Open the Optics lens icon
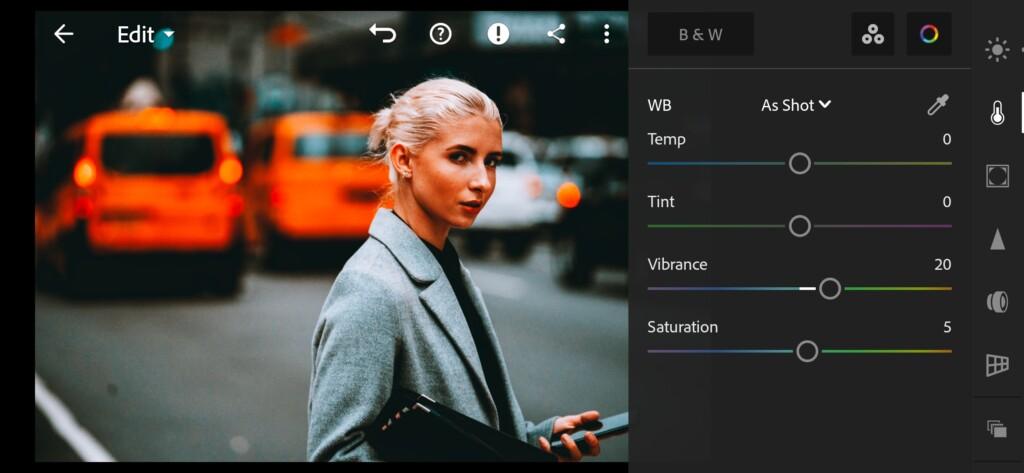 pos(997,302)
